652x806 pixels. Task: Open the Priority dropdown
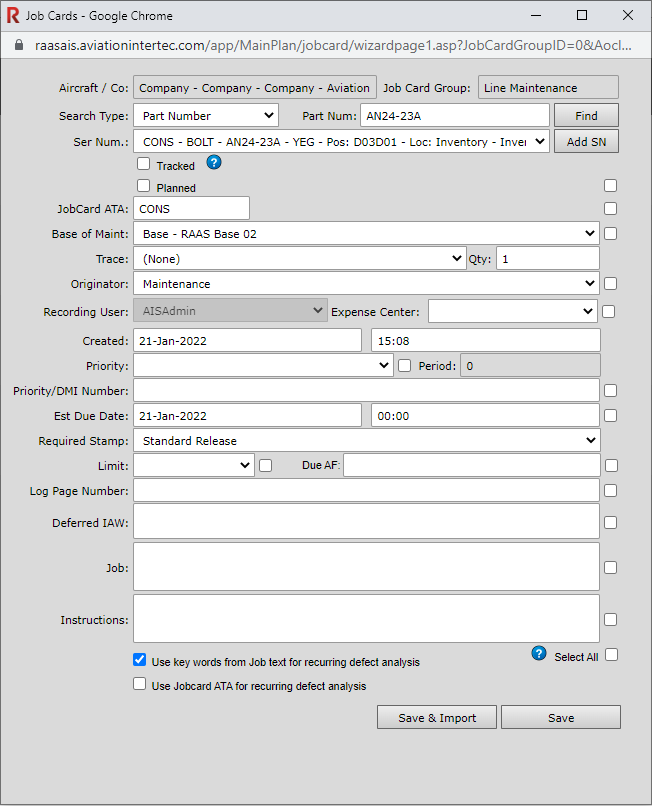coord(263,366)
